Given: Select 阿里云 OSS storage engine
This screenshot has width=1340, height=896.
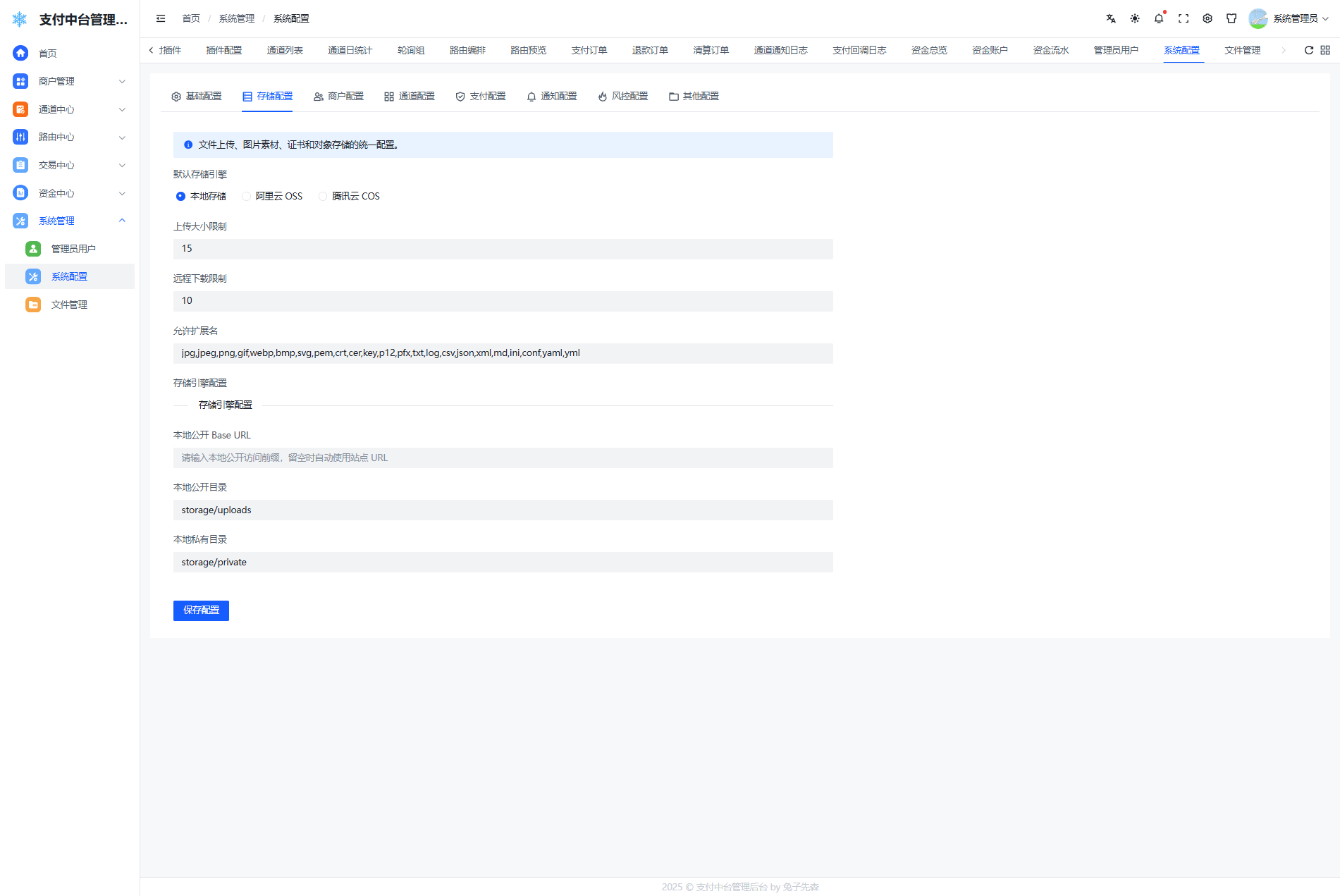Looking at the screenshot, I should point(247,197).
